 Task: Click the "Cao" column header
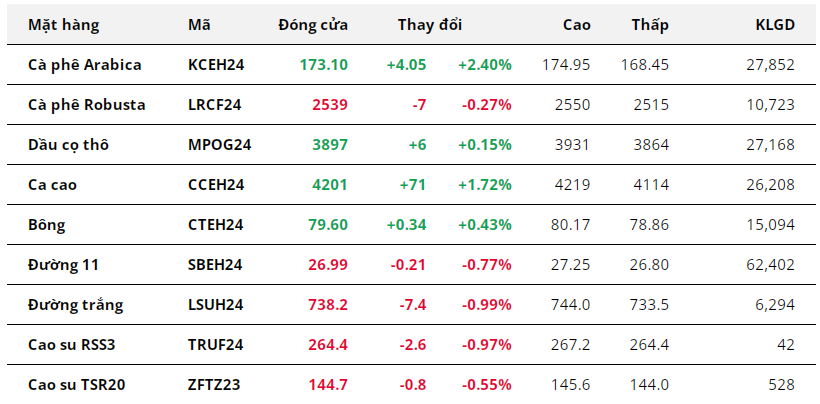tap(575, 25)
